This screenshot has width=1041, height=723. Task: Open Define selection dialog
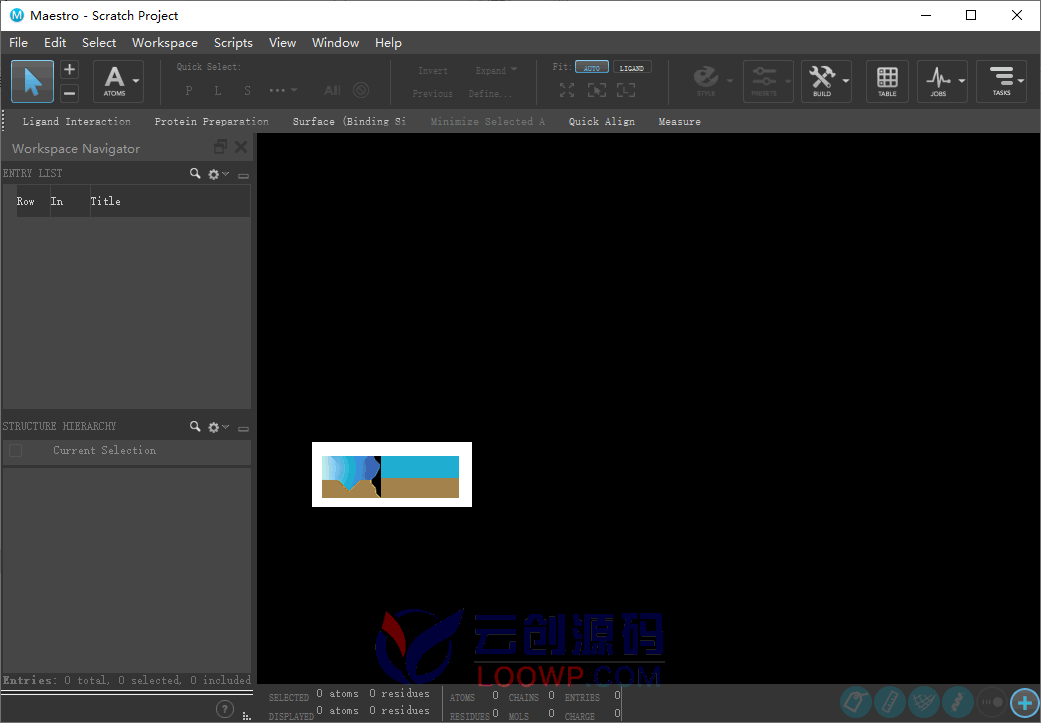pyautogui.click(x=490, y=94)
